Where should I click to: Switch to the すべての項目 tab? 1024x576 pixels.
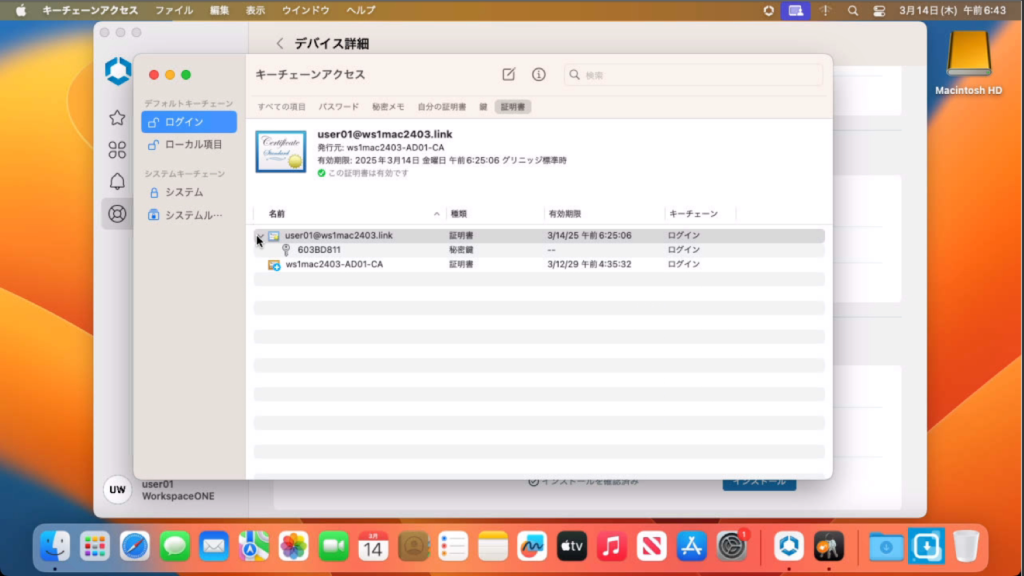[x=282, y=106]
